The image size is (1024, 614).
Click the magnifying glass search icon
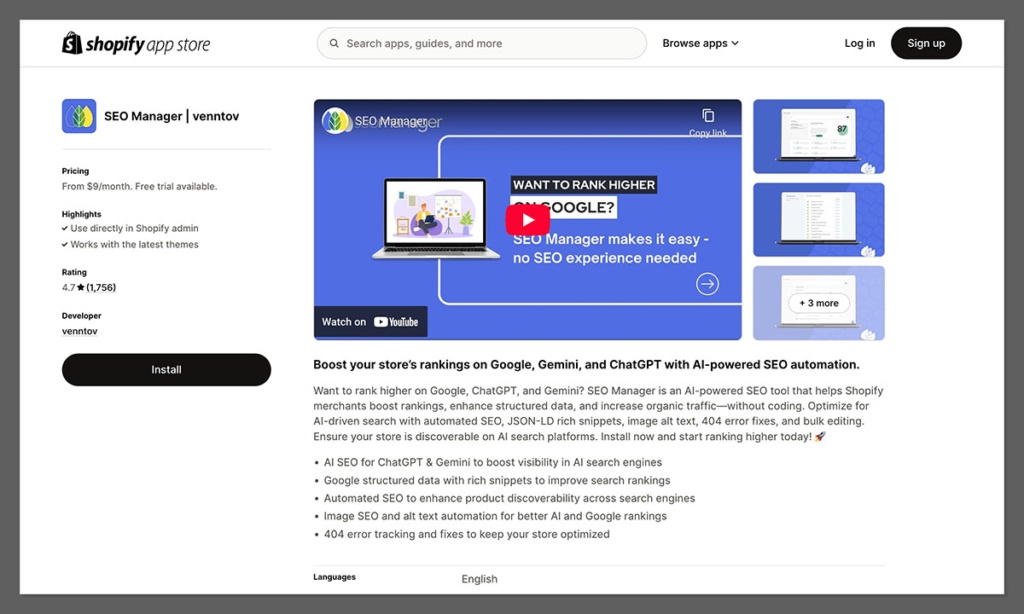pos(334,43)
